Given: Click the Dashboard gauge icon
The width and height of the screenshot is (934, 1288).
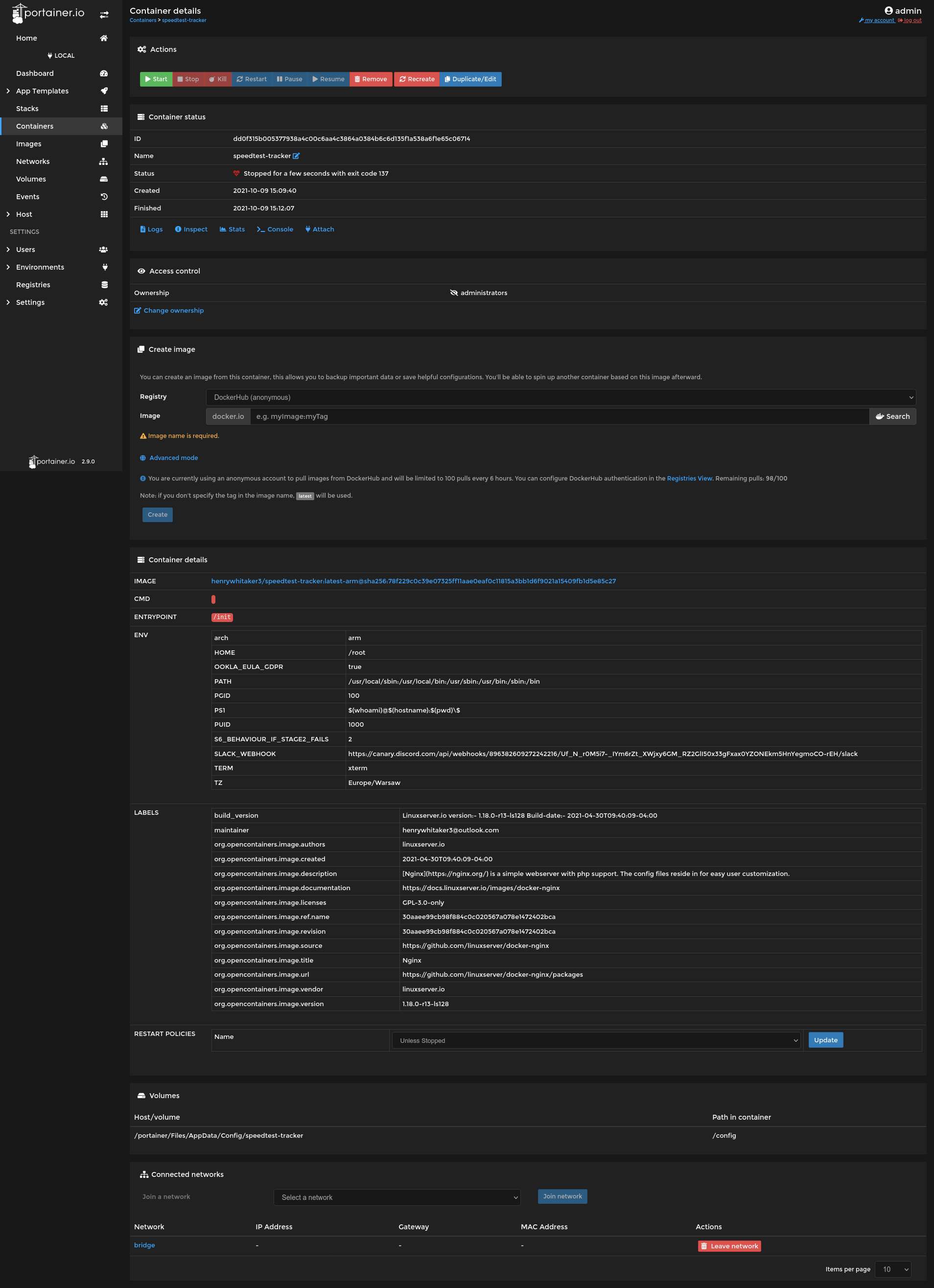Looking at the screenshot, I should (x=103, y=73).
